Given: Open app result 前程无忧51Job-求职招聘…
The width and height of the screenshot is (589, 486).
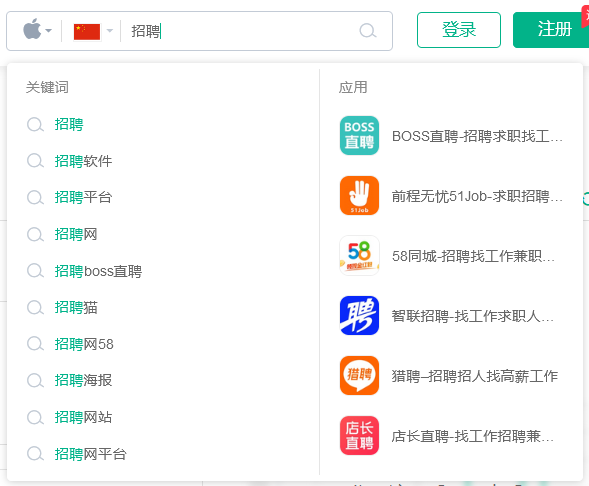Looking at the screenshot, I should [x=477, y=196].
